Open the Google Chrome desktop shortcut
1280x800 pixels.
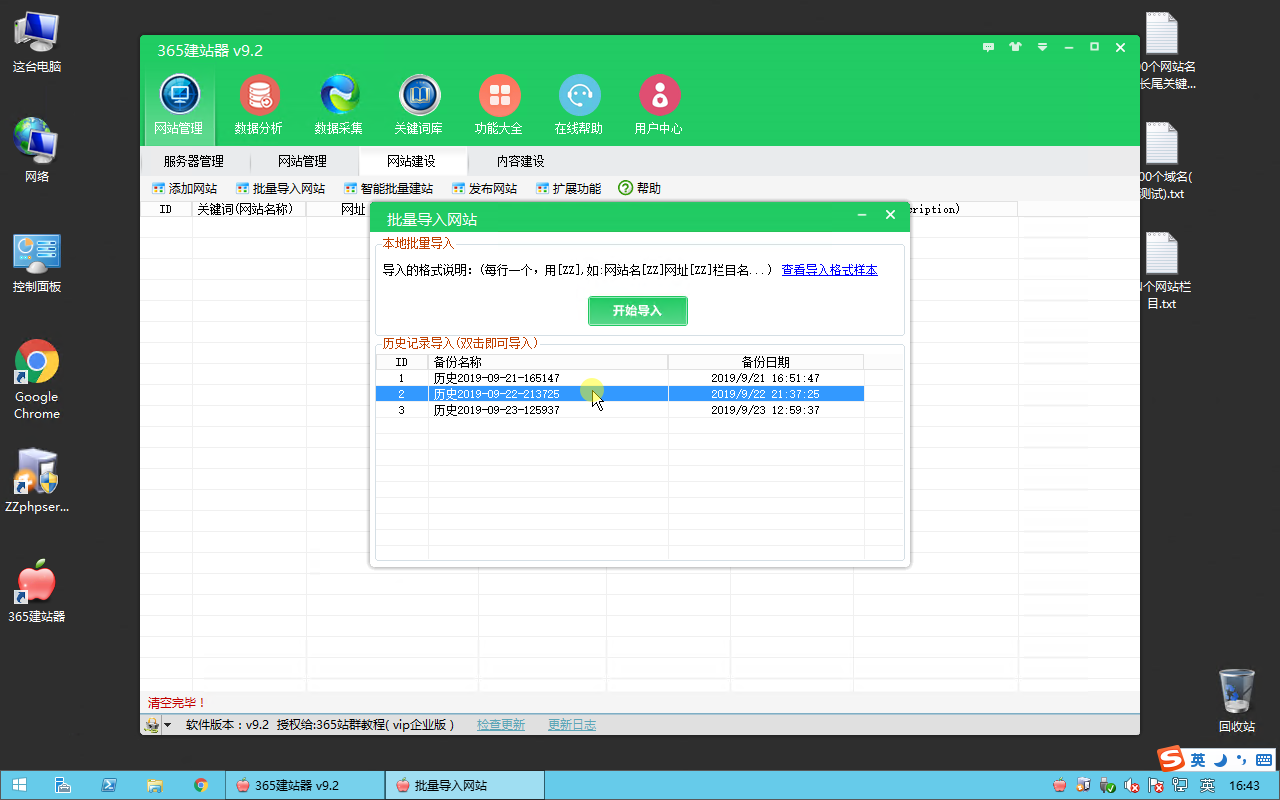click(37, 379)
